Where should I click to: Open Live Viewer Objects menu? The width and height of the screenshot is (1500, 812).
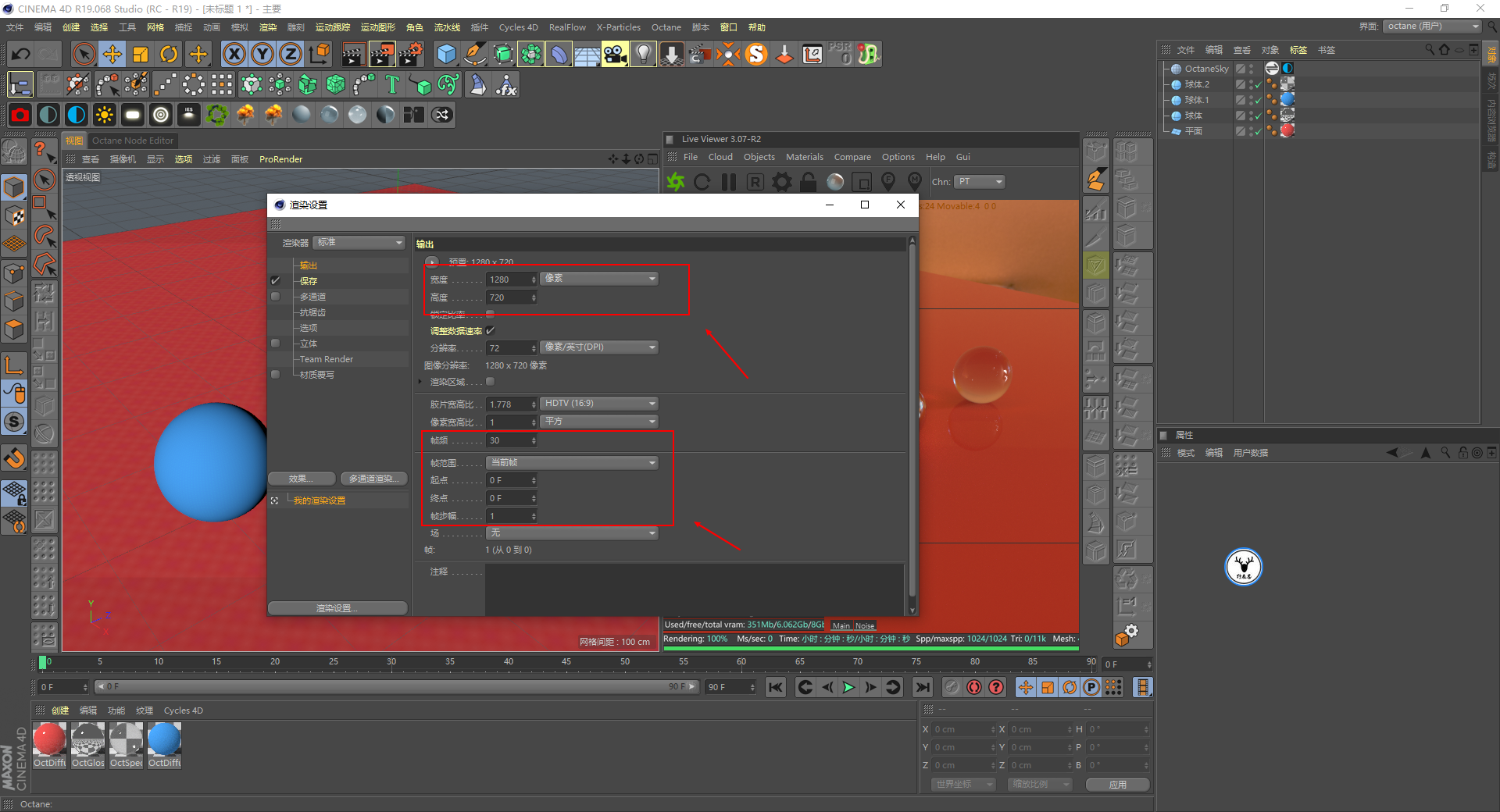coord(759,157)
